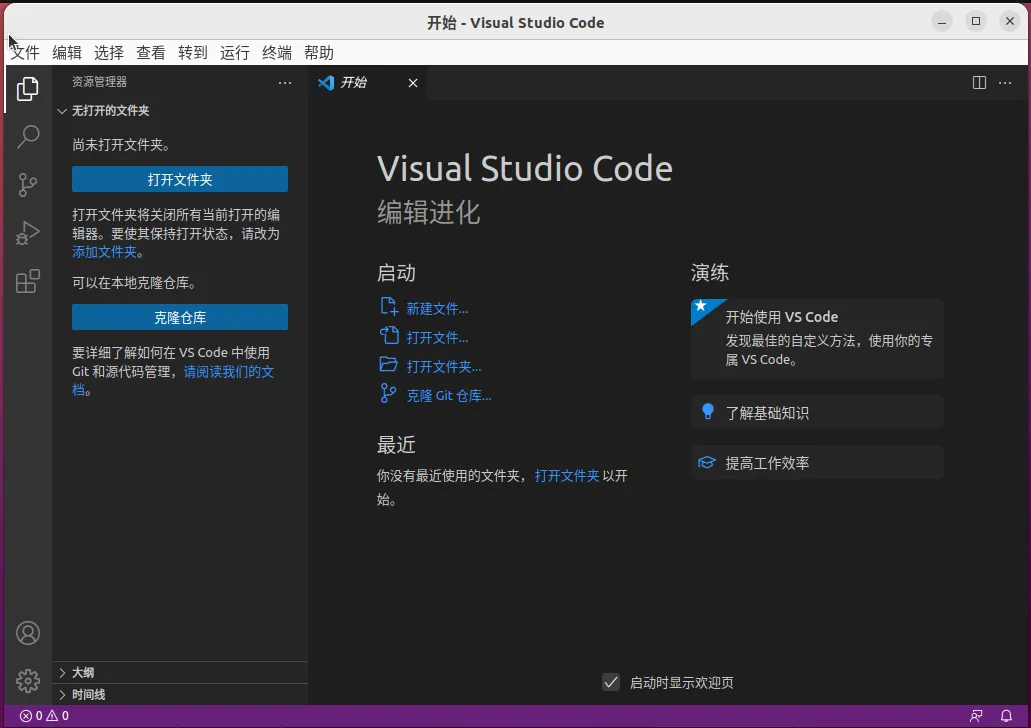1031x728 pixels.
Task: Click the graduation cap icon on 提高工作效率
Action: [x=707, y=462]
